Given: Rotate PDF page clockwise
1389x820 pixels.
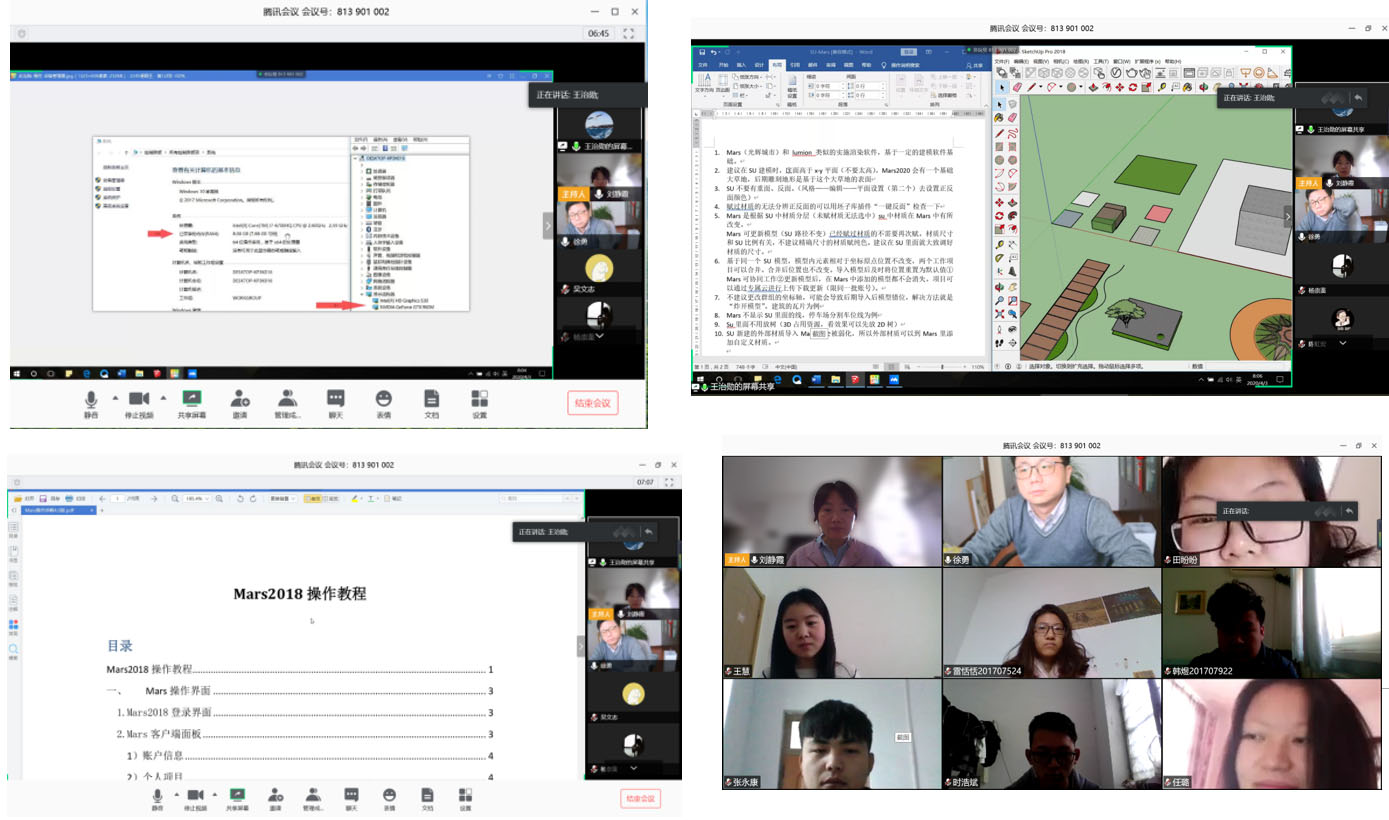Looking at the screenshot, I should (253, 498).
